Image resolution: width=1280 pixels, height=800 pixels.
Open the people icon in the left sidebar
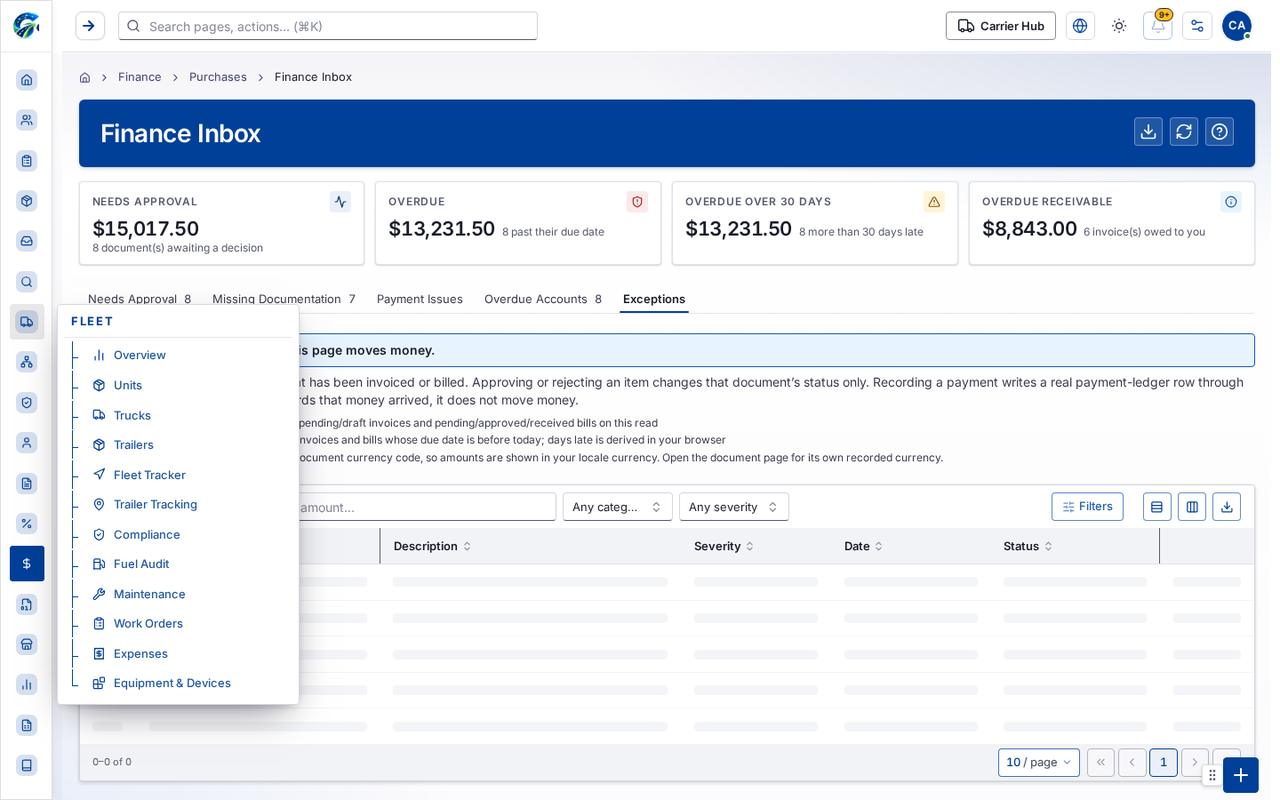point(27,120)
